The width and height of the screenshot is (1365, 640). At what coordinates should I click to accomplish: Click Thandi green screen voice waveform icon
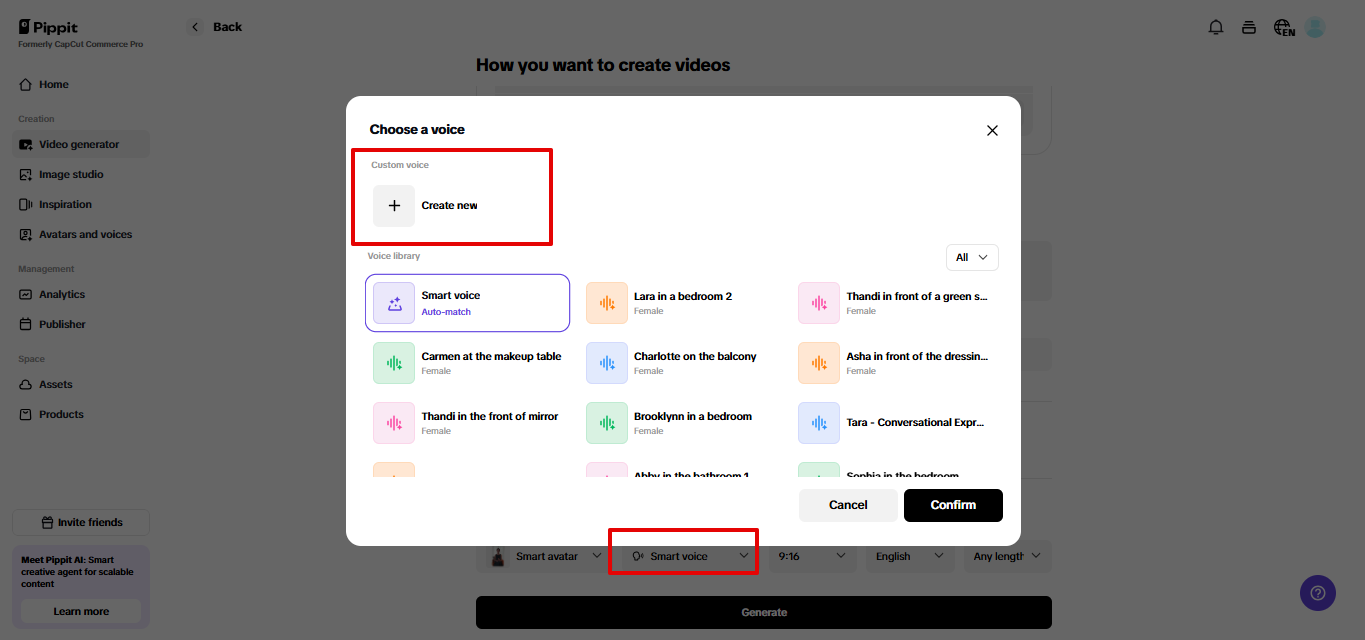[819, 303]
